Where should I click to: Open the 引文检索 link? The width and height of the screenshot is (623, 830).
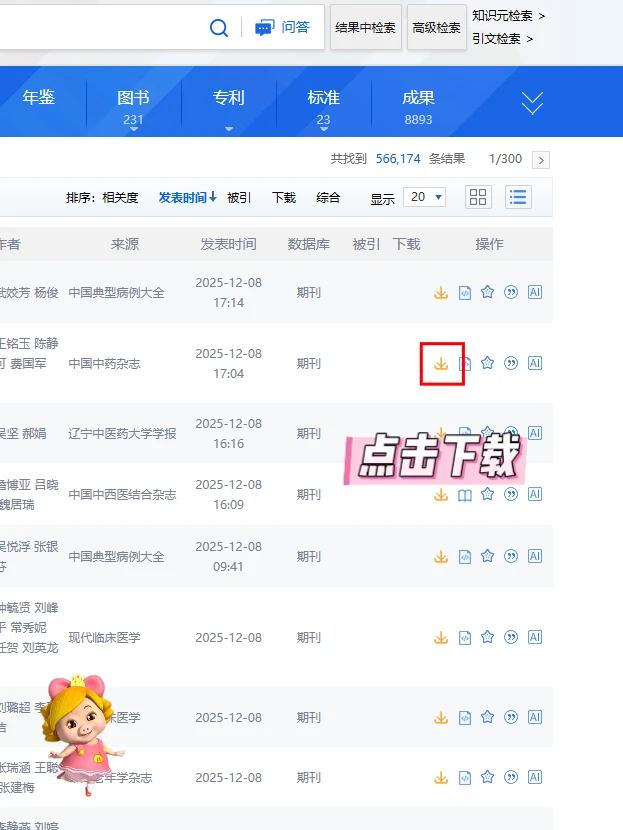pyautogui.click(x=502, y=39)
